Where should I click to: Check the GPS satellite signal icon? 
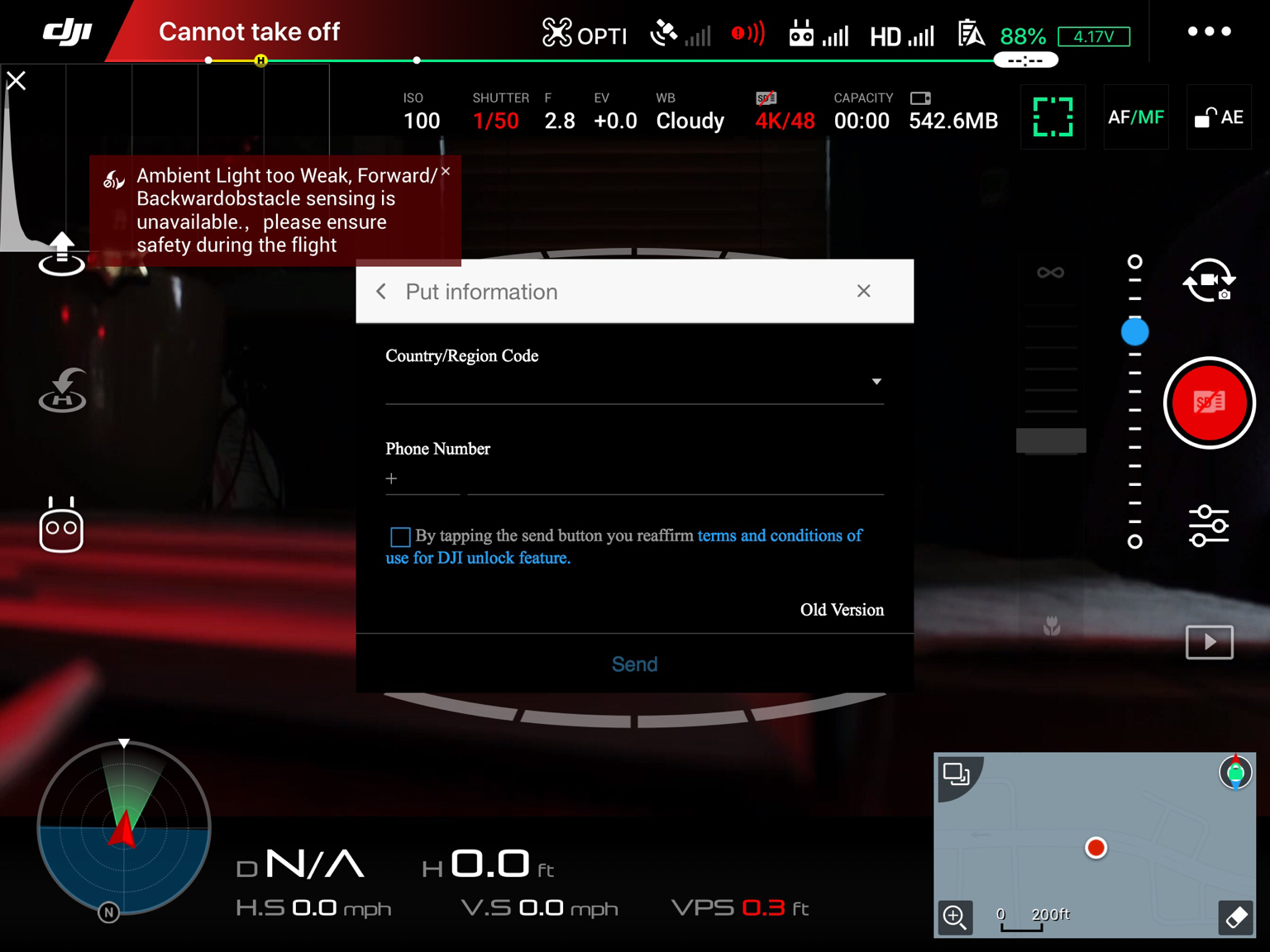(680, 34)
